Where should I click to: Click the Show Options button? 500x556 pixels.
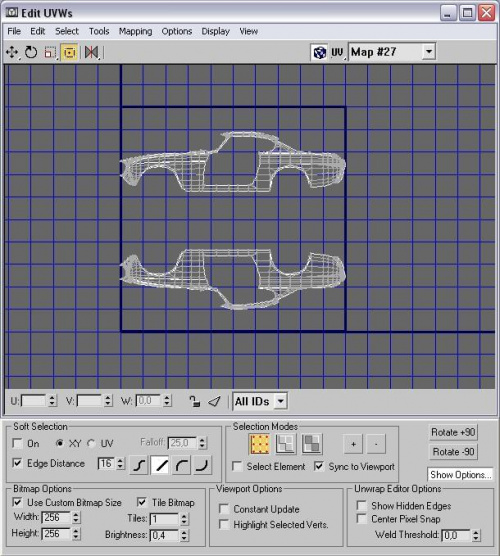[461, 474]
